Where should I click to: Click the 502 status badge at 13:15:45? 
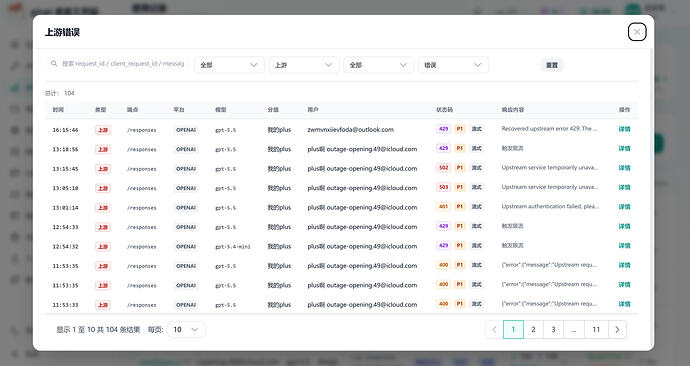click(444, 168)
